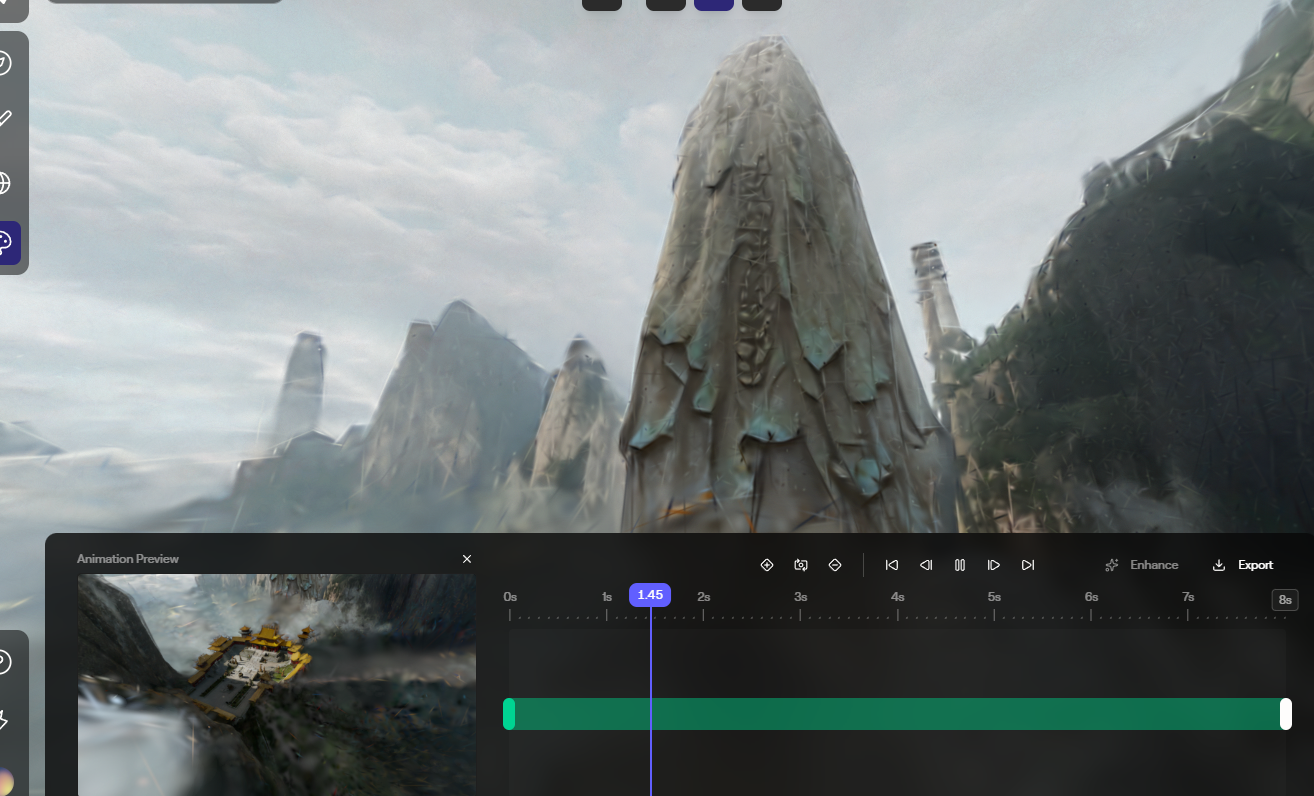Skip to the end of the animation

tap(1027, 565)
